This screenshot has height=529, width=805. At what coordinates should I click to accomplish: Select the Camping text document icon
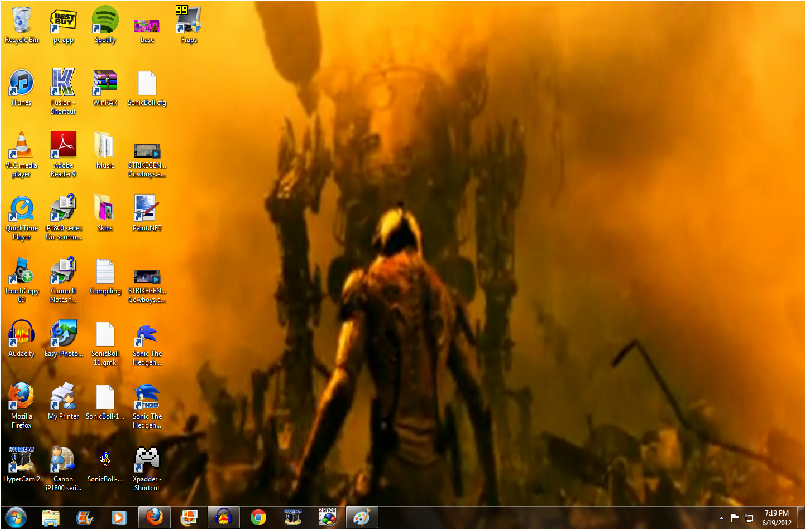[x=105, y=276]
